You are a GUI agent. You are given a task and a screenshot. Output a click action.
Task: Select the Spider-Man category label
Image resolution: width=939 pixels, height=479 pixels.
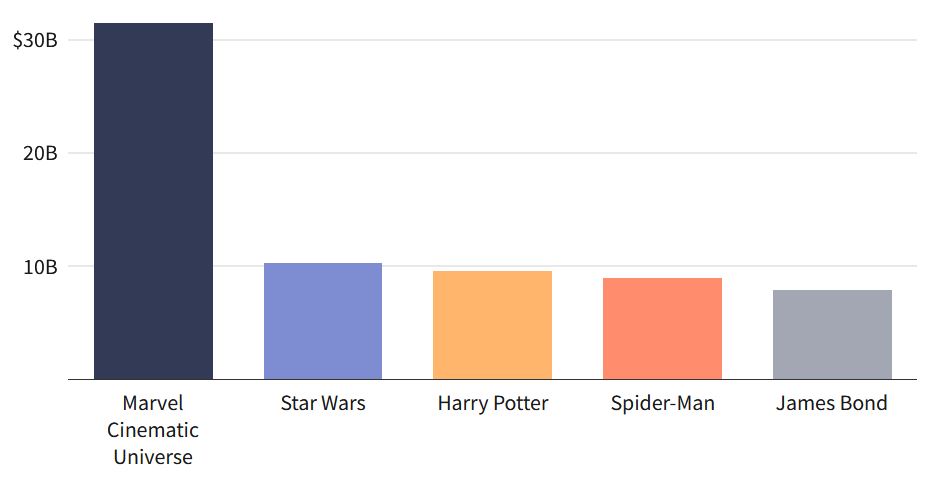pyautogui.click(x=662, y=404)
